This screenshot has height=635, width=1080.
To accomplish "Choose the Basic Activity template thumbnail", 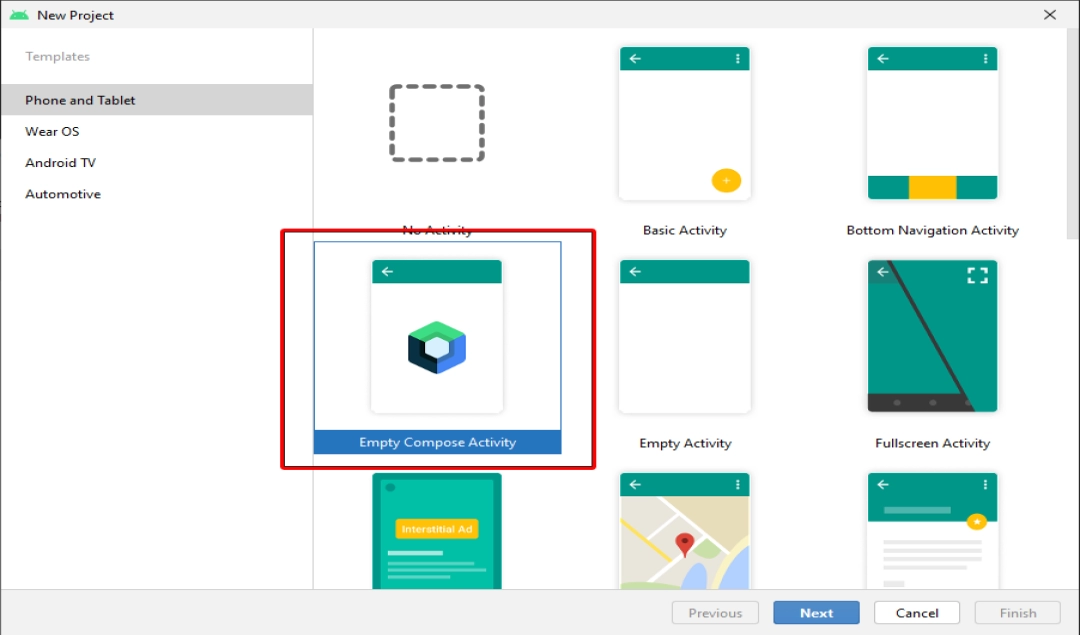I will 685,123.
